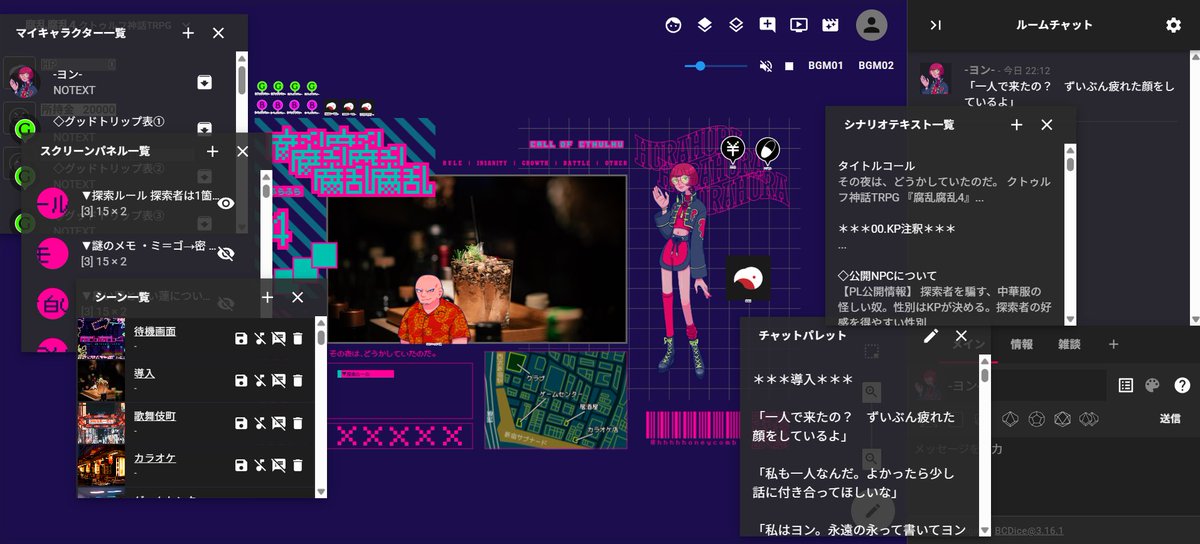Edit the chat palette with pencil icon
Viewport: 1200px width, 544px height.
tap(931, 336)
